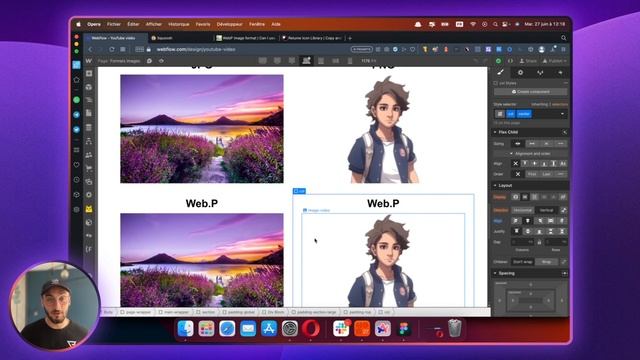Set display to None

click(x=563, y=197)
